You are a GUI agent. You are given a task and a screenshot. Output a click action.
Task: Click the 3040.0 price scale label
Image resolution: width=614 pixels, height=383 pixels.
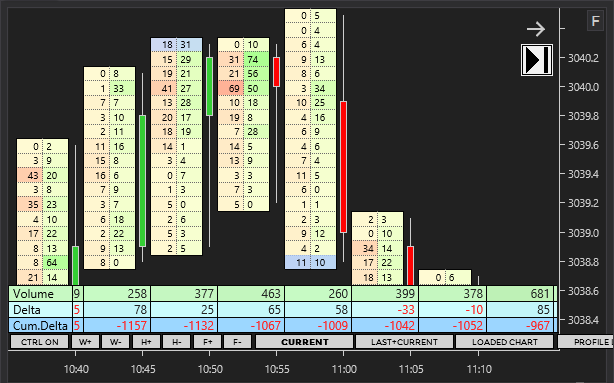click(x=583, y=87)
